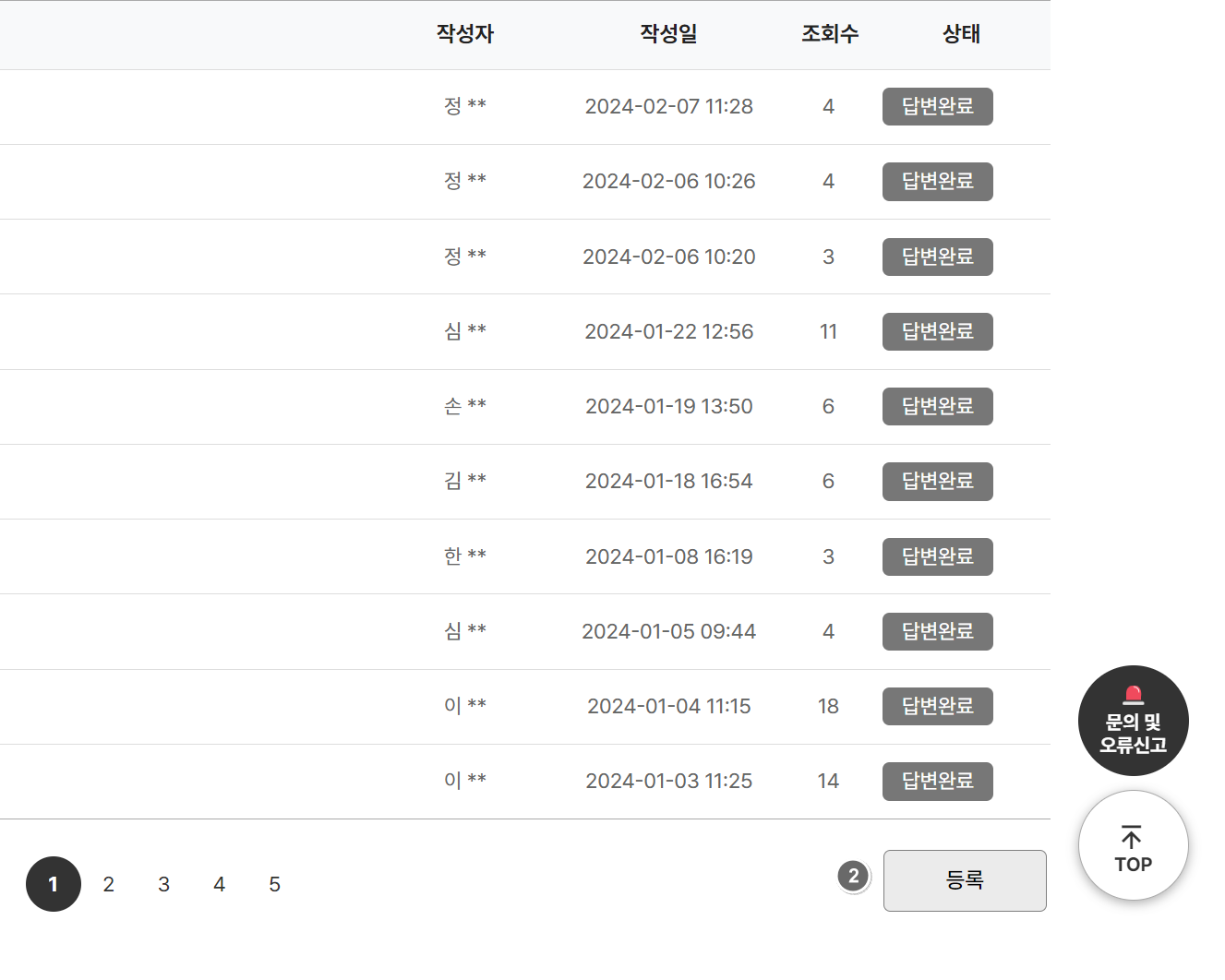
Task: Open the inquiry dated 2024-02-07 11:28
Action: coord(668,106)
